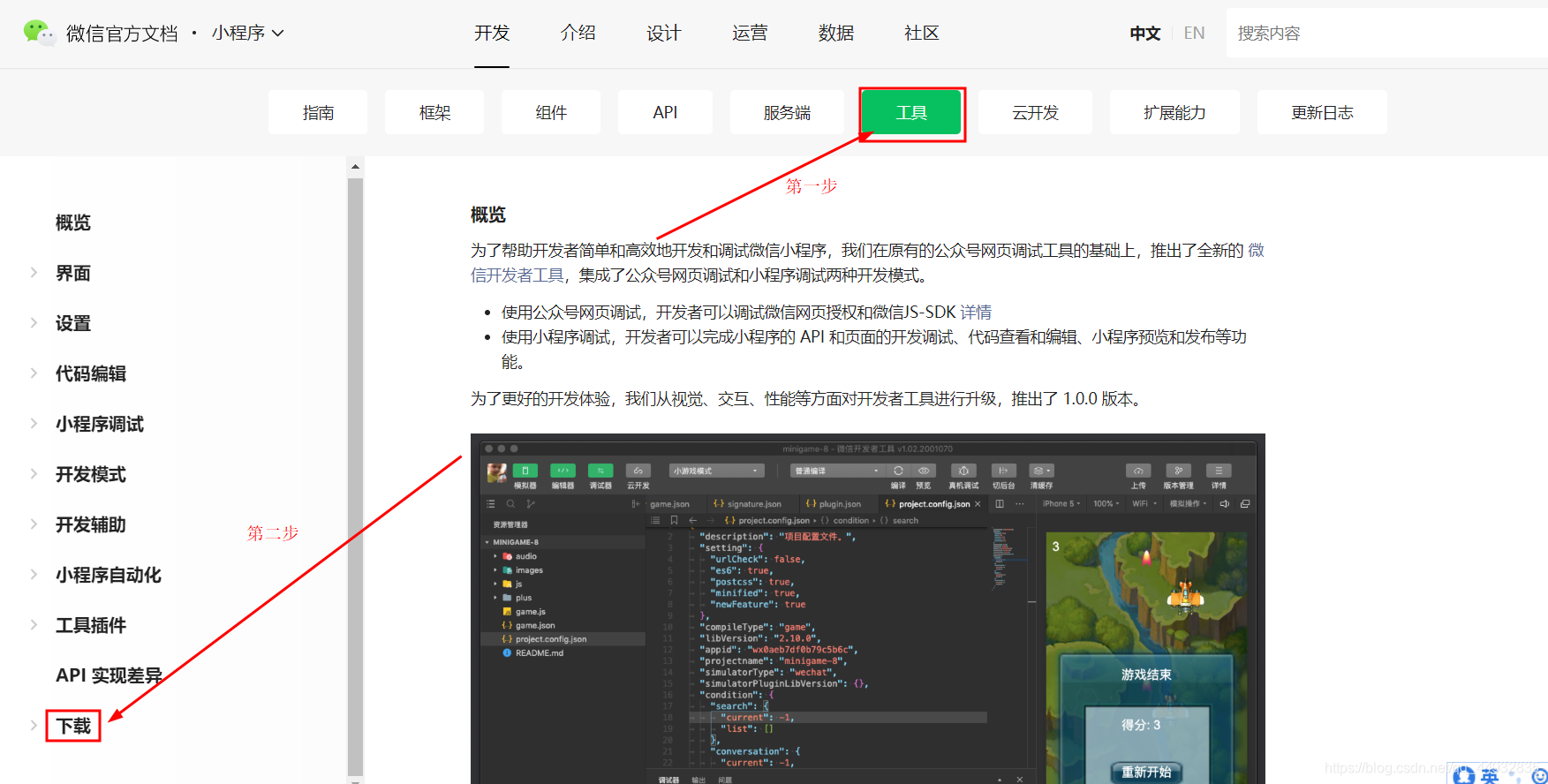Viewport: 1548px width, 784px height.
Task: Open the 数据 navigation tab
Action: (x=835, y=33)
